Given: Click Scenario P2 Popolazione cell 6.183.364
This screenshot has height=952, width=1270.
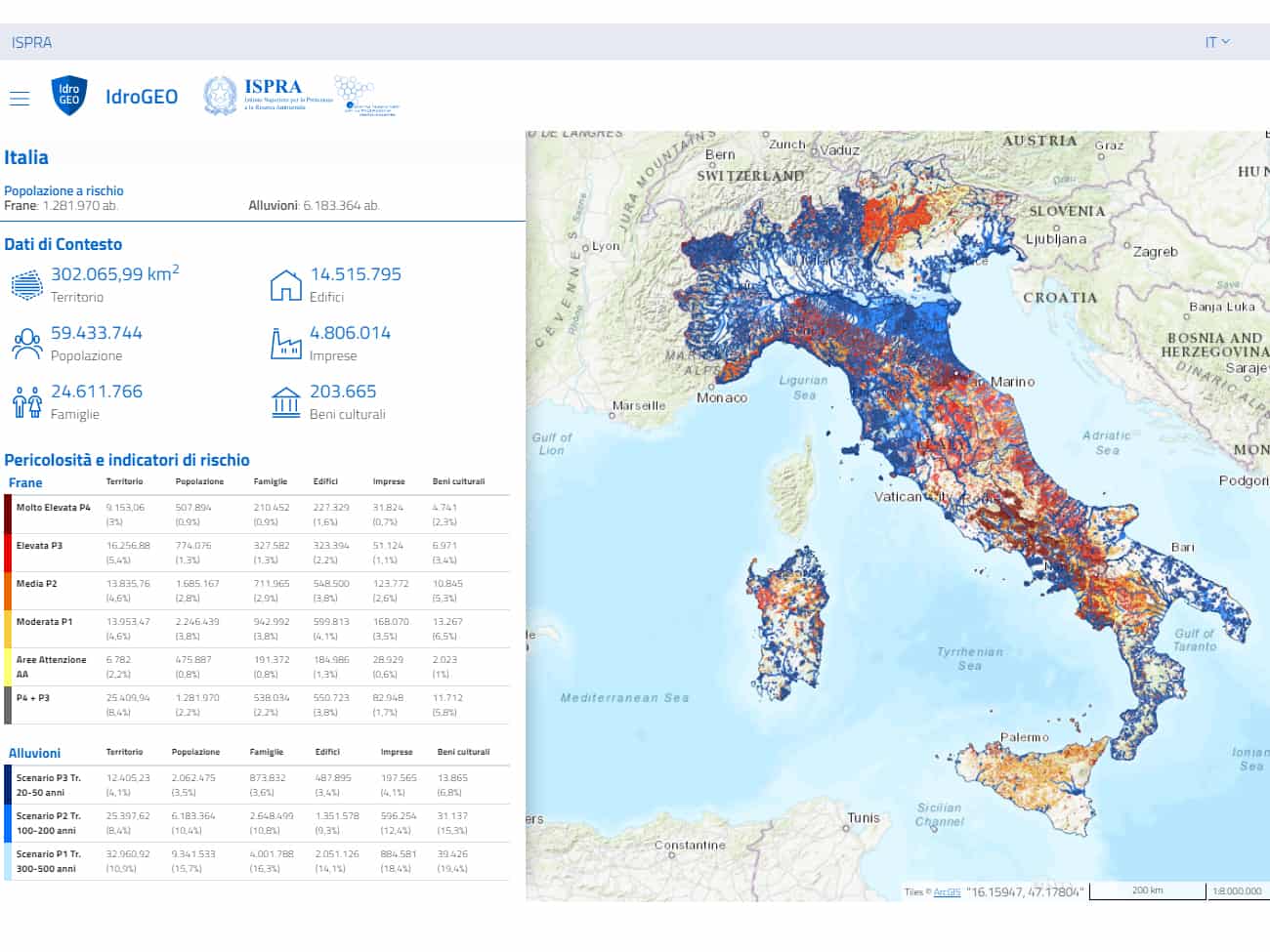Looking at the screenshot, I should (x=193, y=816).
